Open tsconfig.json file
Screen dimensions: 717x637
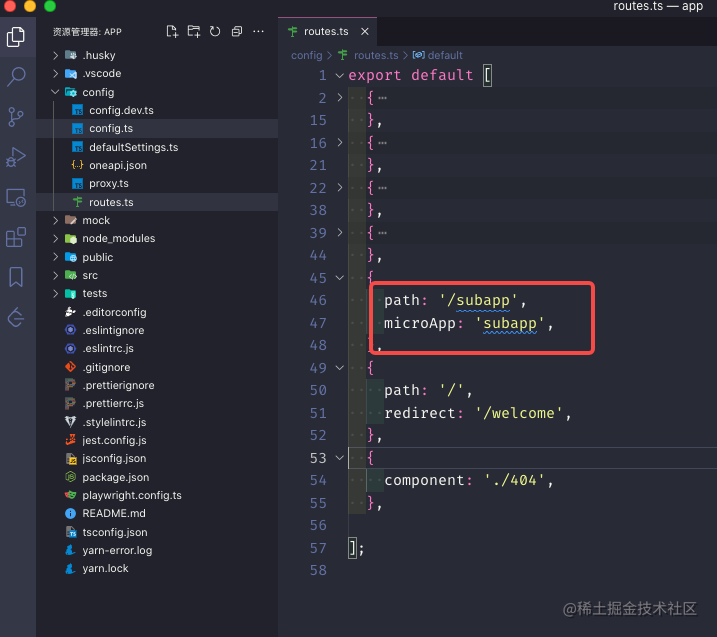(x=157, y=532)
